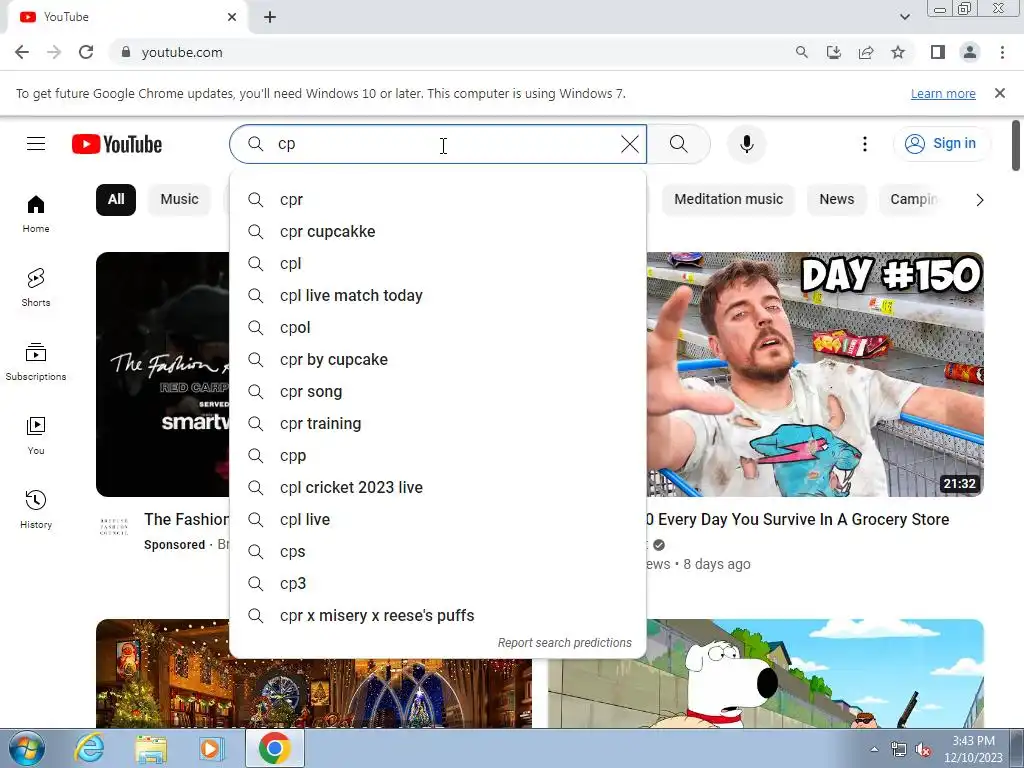Clear the search query with X
This screenshot has height=768, width=1024.
[x=630, y=144]
